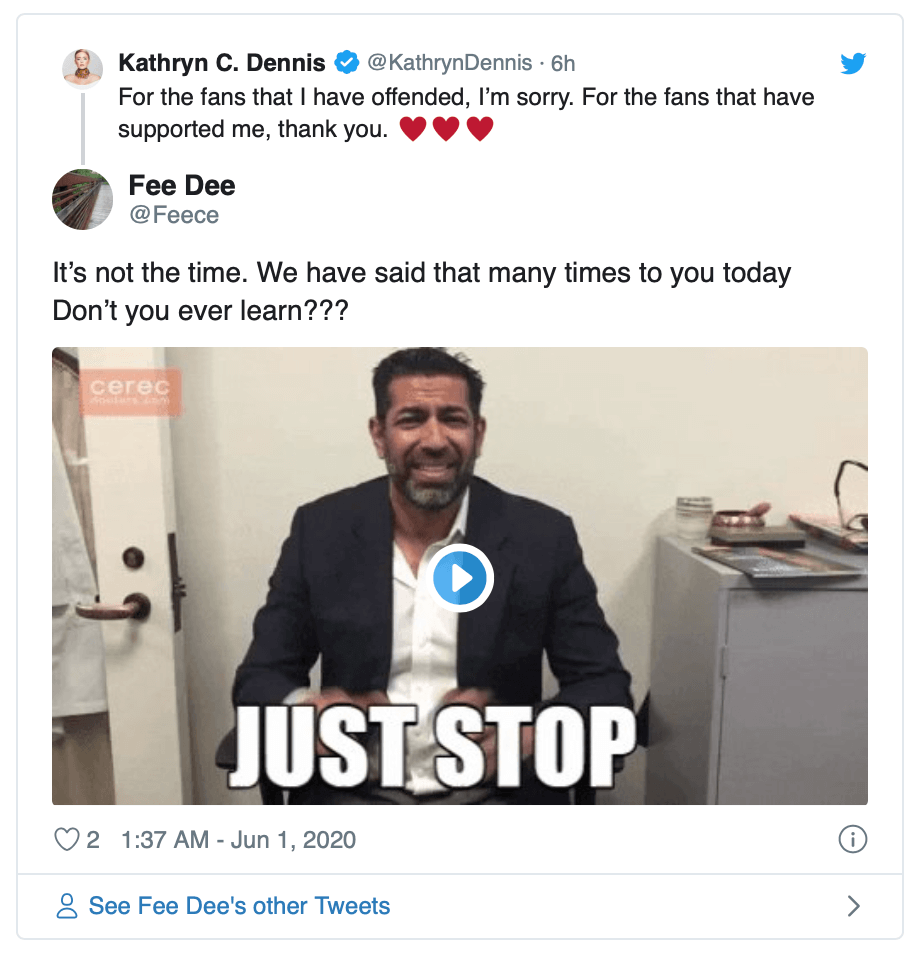This screenshot has width=924, height=964.
Task: Click the person icon in the footer
Action: click(68, 907)
